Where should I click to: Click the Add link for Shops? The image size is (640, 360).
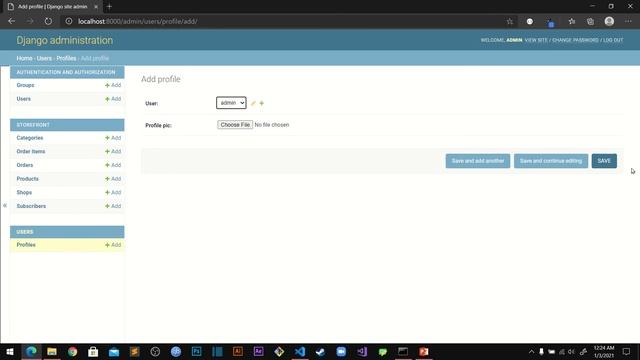pyautogui.click(x=113, y=192)
